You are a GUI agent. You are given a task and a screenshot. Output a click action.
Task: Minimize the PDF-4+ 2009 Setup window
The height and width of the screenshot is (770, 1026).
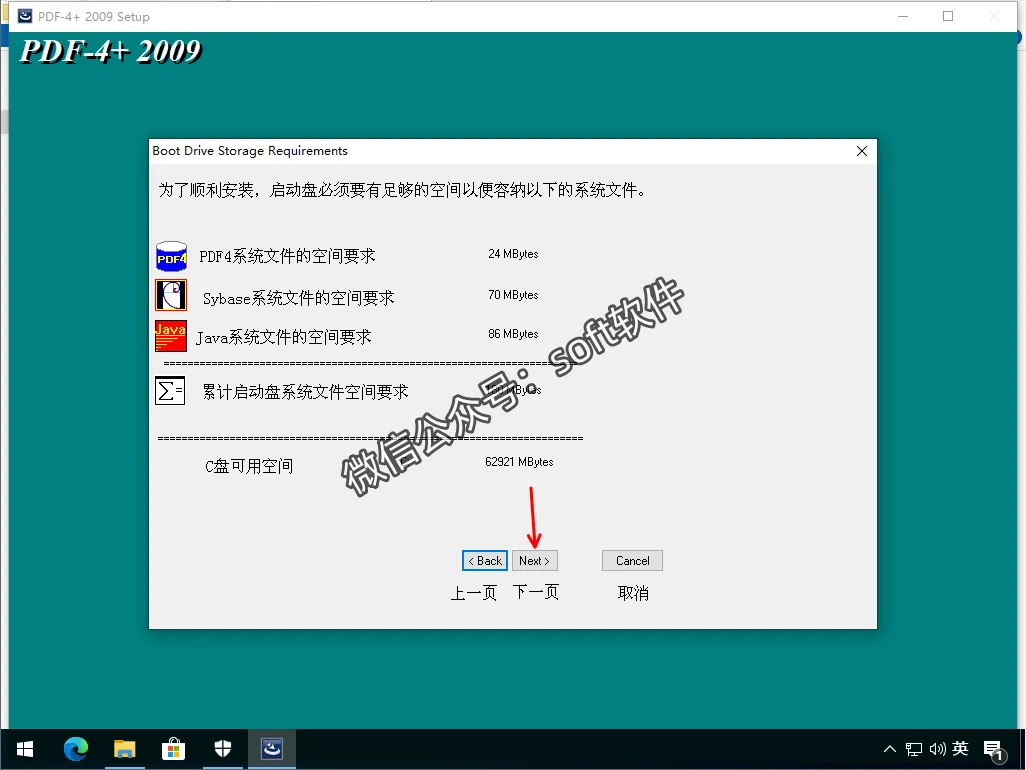click(903, 16)
